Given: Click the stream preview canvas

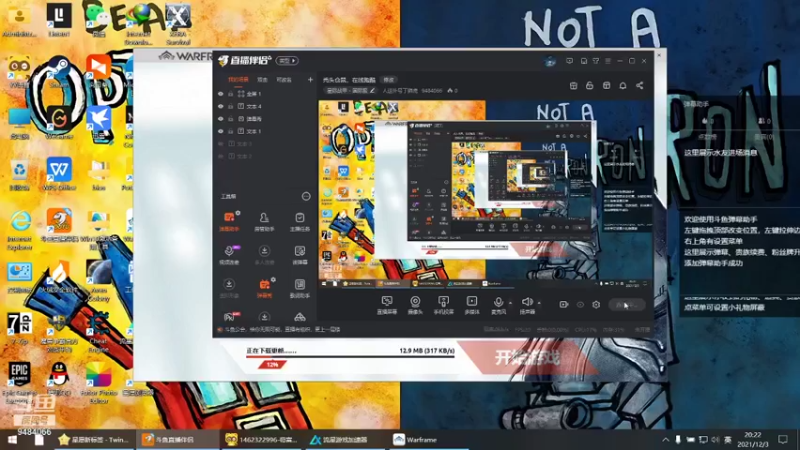Looking at the screenshot, I should 486,194.
